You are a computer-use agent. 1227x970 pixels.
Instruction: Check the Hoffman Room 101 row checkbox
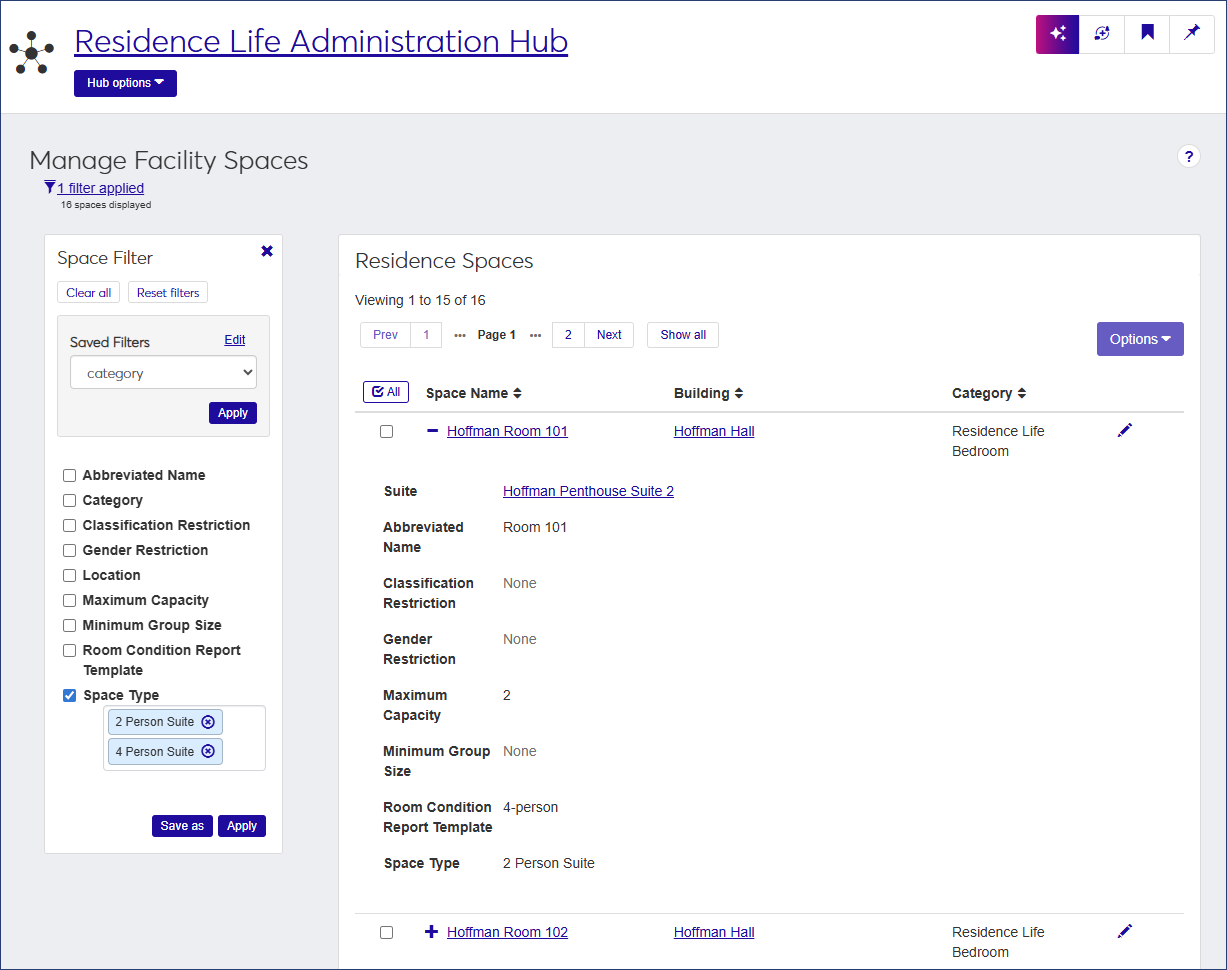387,431
